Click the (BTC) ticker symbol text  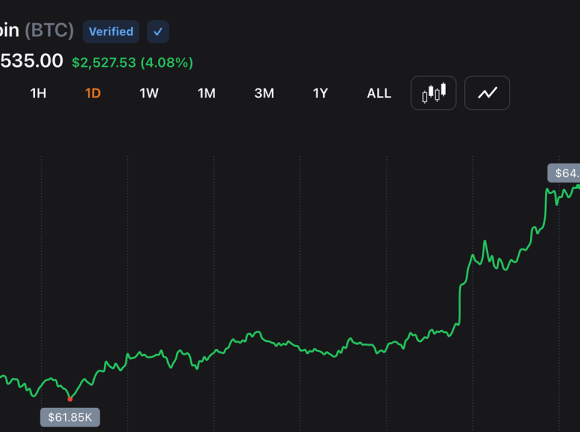[49, 30]
